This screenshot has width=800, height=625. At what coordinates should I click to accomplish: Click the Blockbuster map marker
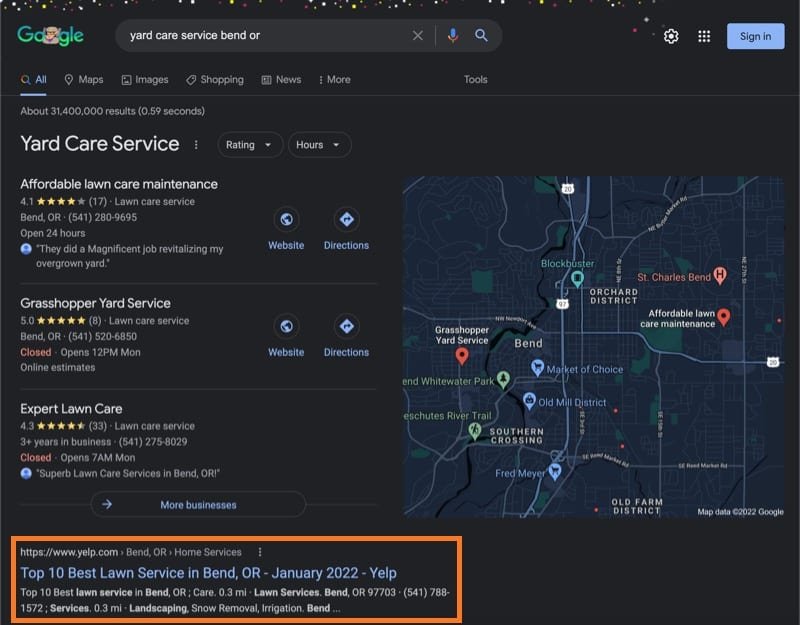[x=577, y=279]
